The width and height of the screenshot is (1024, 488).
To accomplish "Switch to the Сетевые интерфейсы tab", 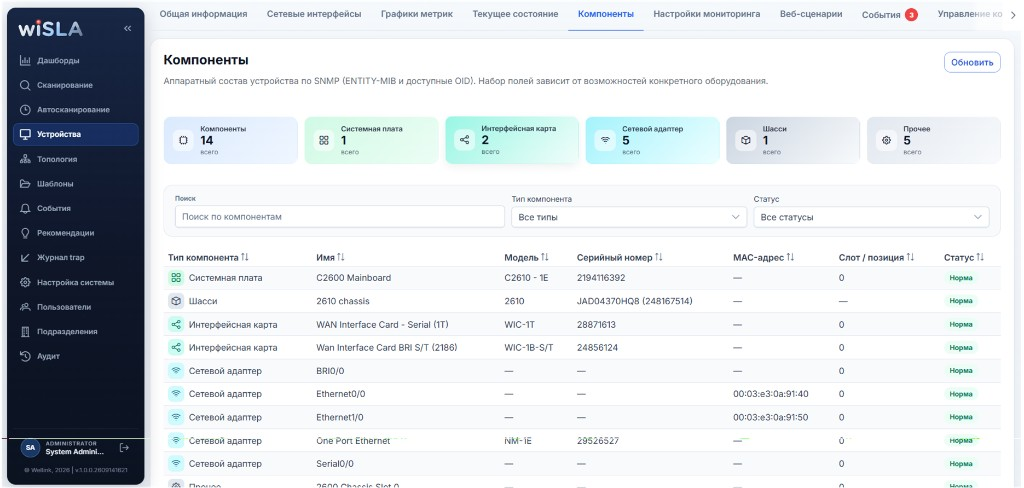I will pyautogui.click(x=313, y=14).
